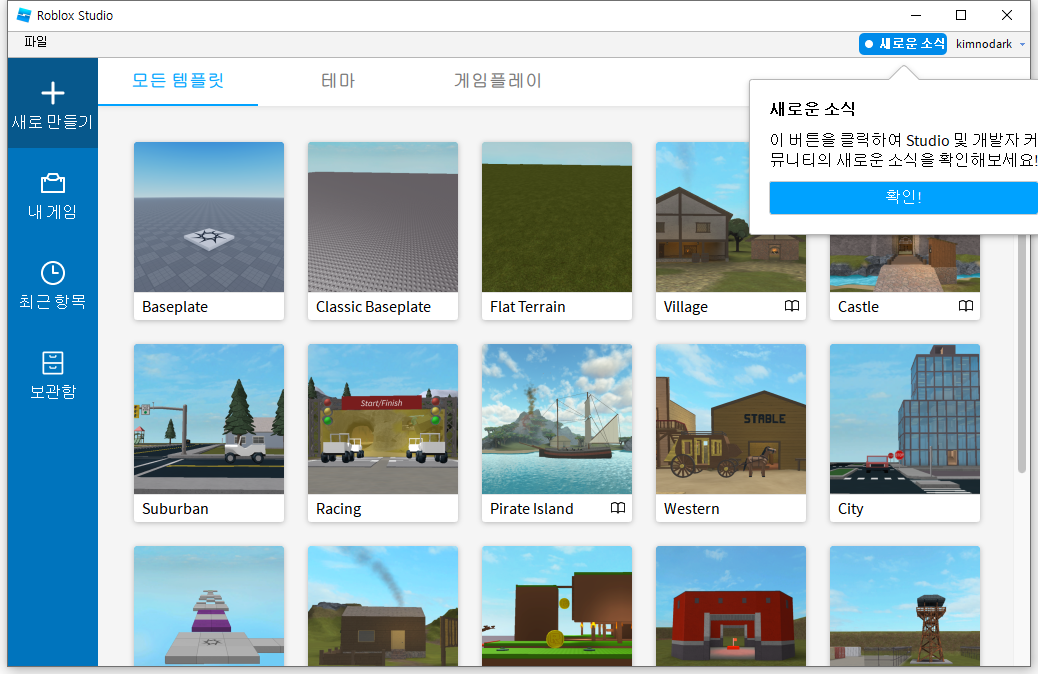Select the obby stairs template thumbnail

click(209, 606)
